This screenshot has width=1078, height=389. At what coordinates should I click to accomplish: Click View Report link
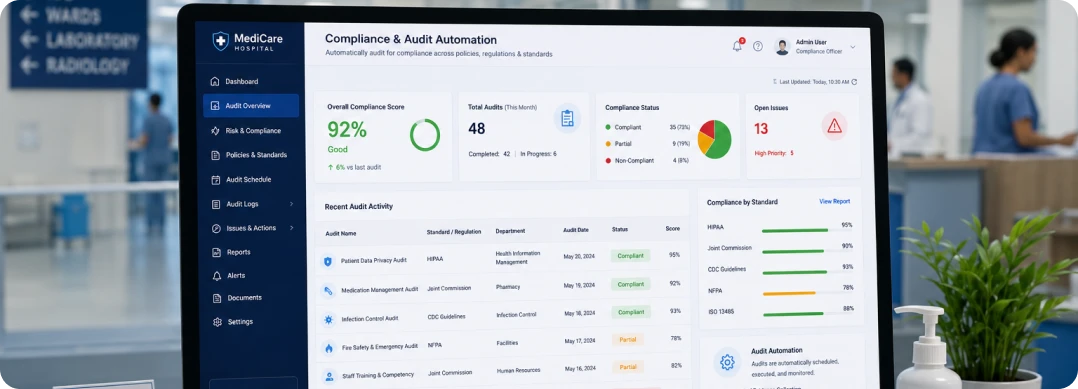point(835,201)
